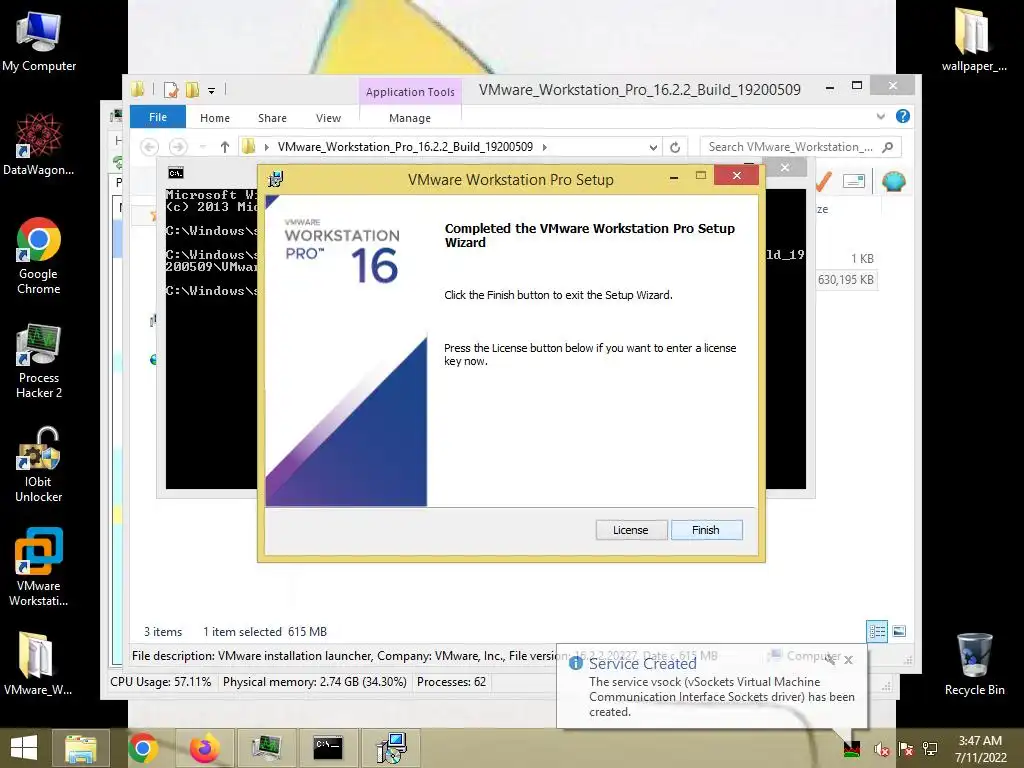Image resolution: width=1024 pixels, height=768 pixels.
Task: Open the Home tab in Explorer ribbon
Action: (x=215, y=118)
